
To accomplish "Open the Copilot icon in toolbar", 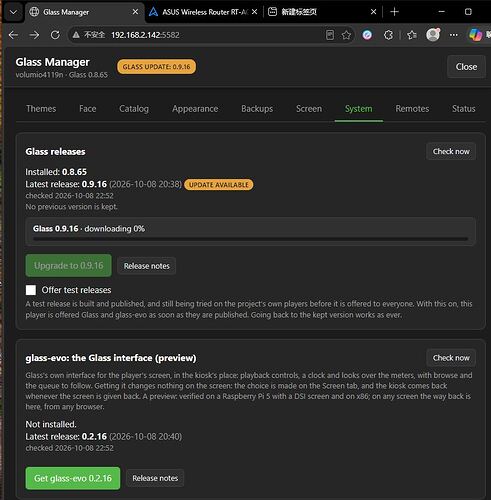I will click(475, 35).
